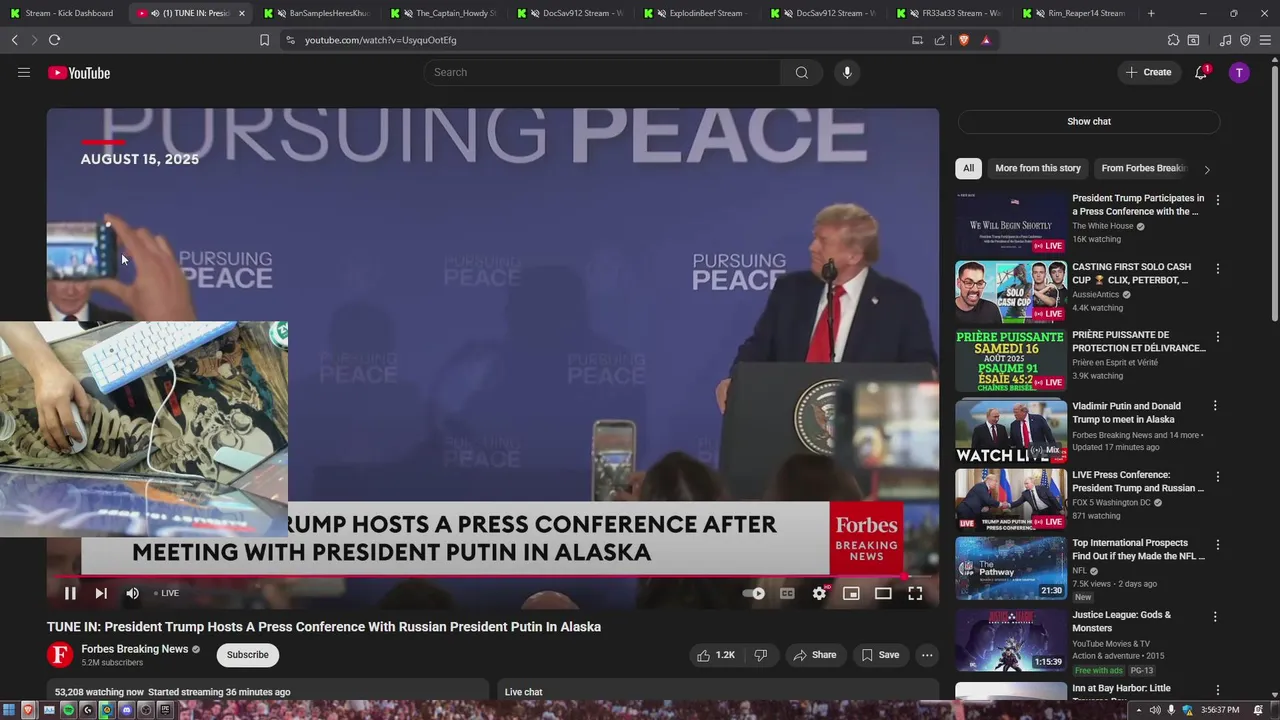1280x720 pixels.
Task: Open Brave Rewards triangle icon
Action: (x=986, y=40)
